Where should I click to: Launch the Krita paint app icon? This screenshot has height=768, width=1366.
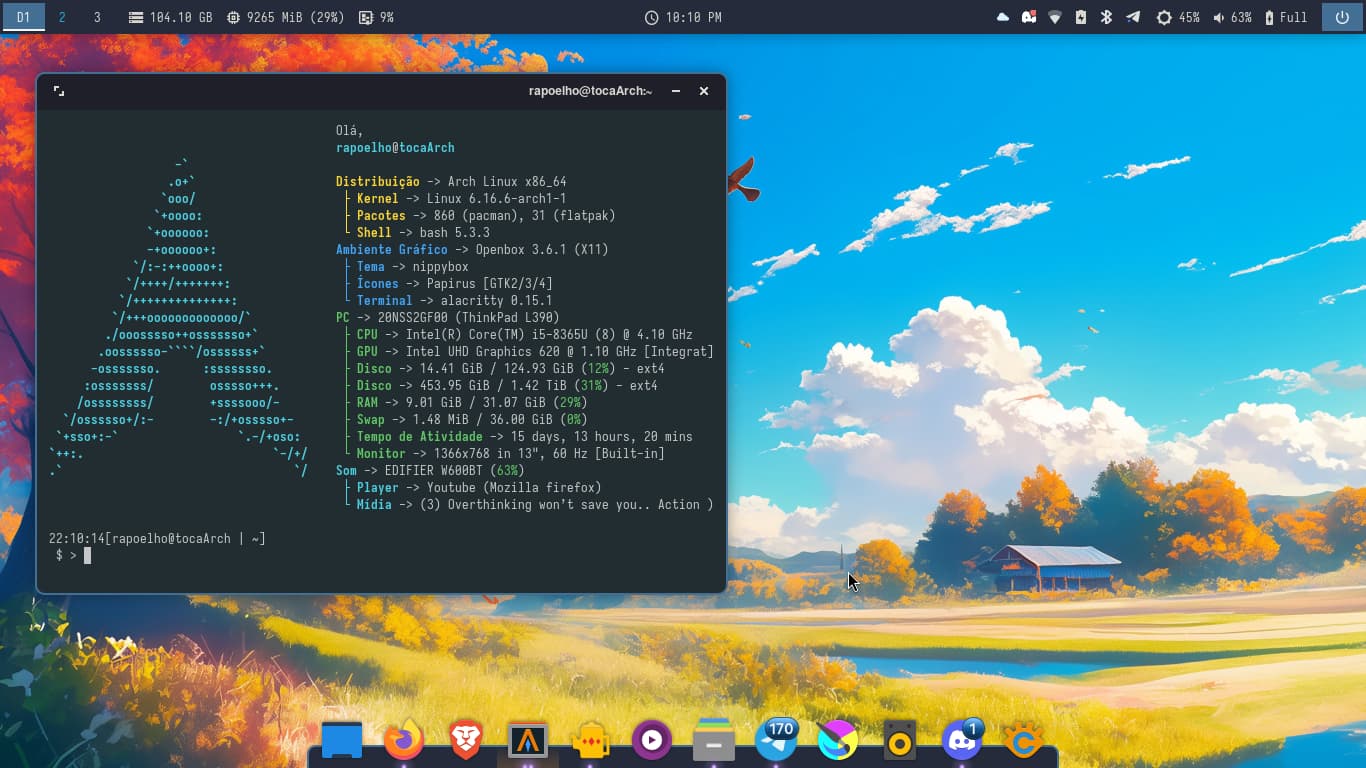pos(838,741)
